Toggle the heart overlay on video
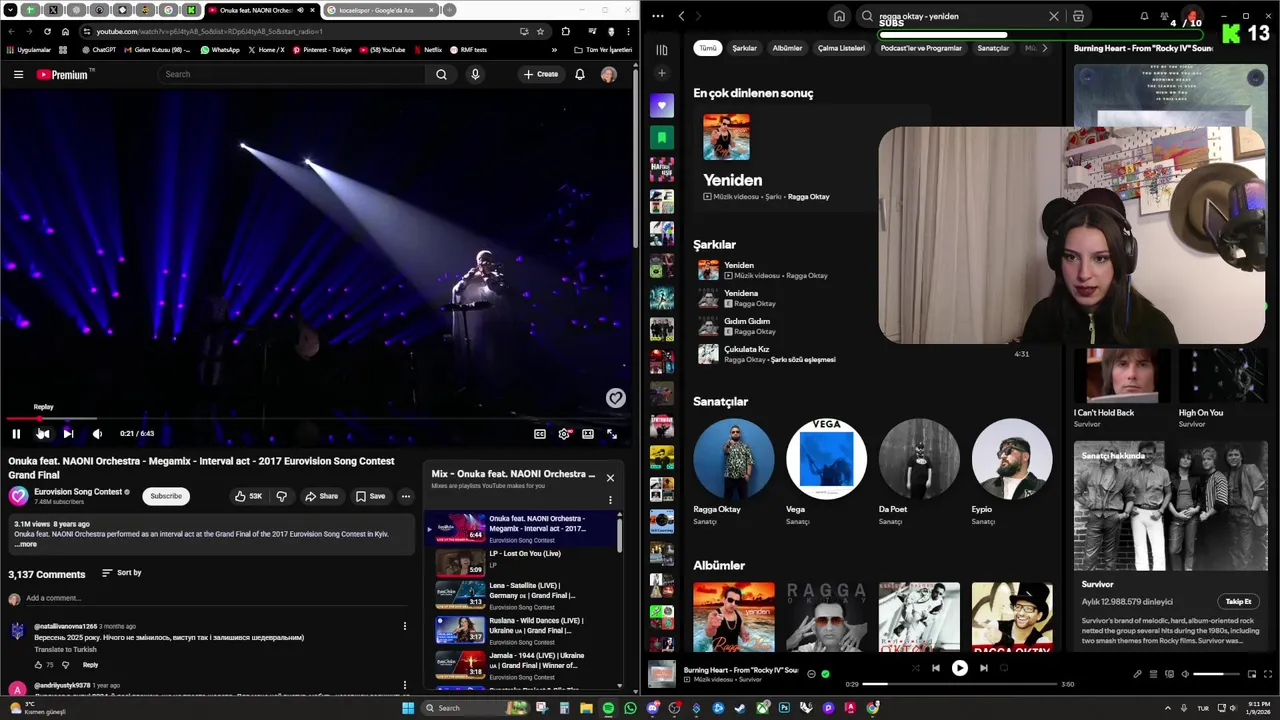 pos(615,398)
